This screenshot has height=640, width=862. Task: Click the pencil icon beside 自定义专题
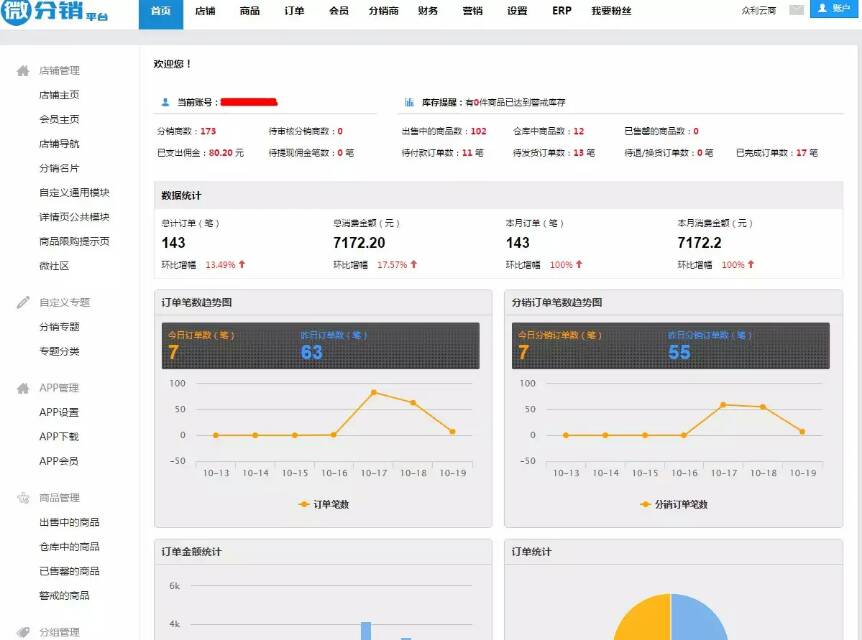click(23, 302)
